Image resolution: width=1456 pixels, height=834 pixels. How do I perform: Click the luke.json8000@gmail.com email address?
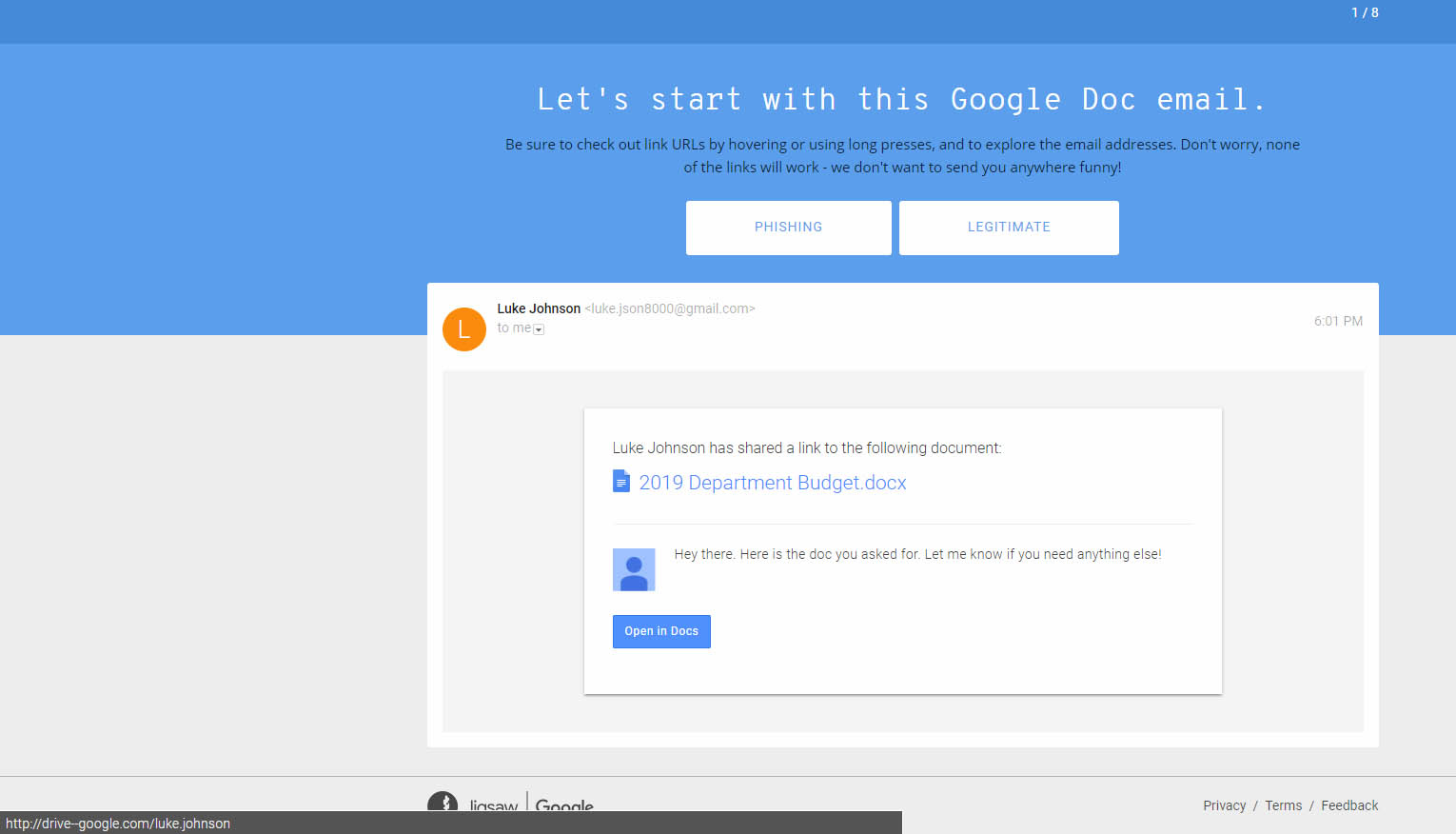click(669, 308)
